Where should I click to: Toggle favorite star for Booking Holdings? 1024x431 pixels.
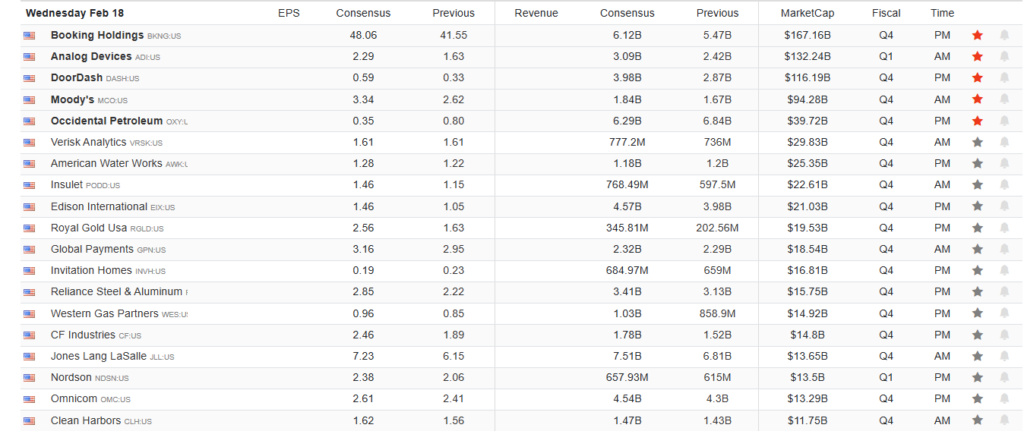(x=977, y=35)
